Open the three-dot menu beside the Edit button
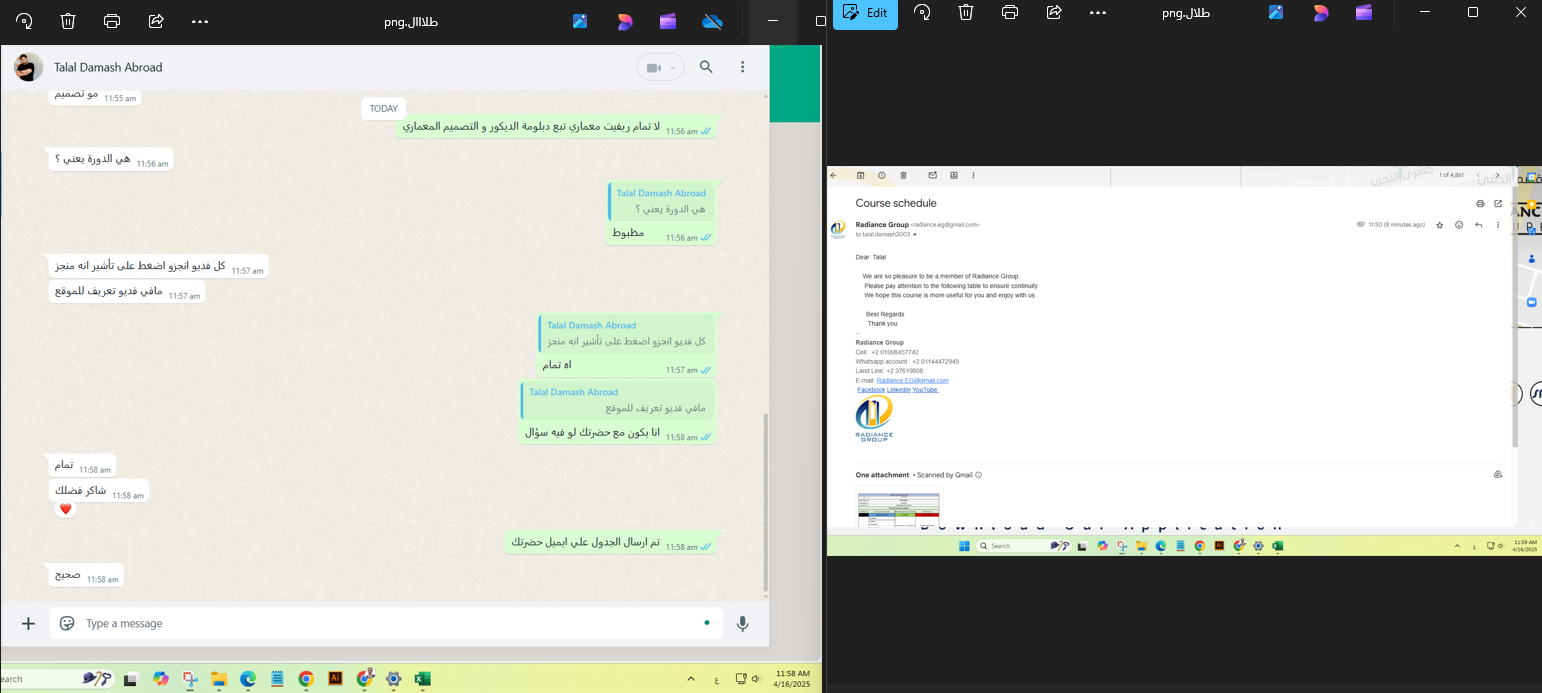 pos(1098,12)
